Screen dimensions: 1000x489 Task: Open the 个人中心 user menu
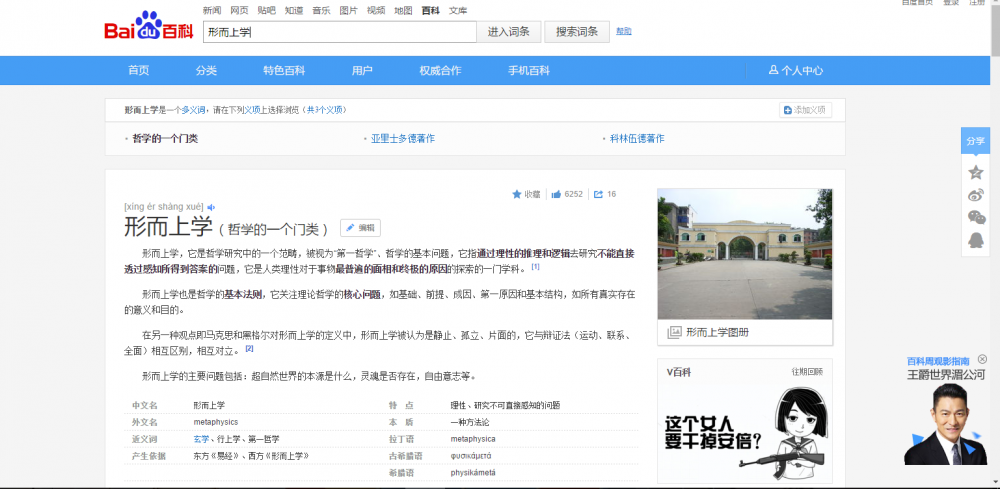796,70
